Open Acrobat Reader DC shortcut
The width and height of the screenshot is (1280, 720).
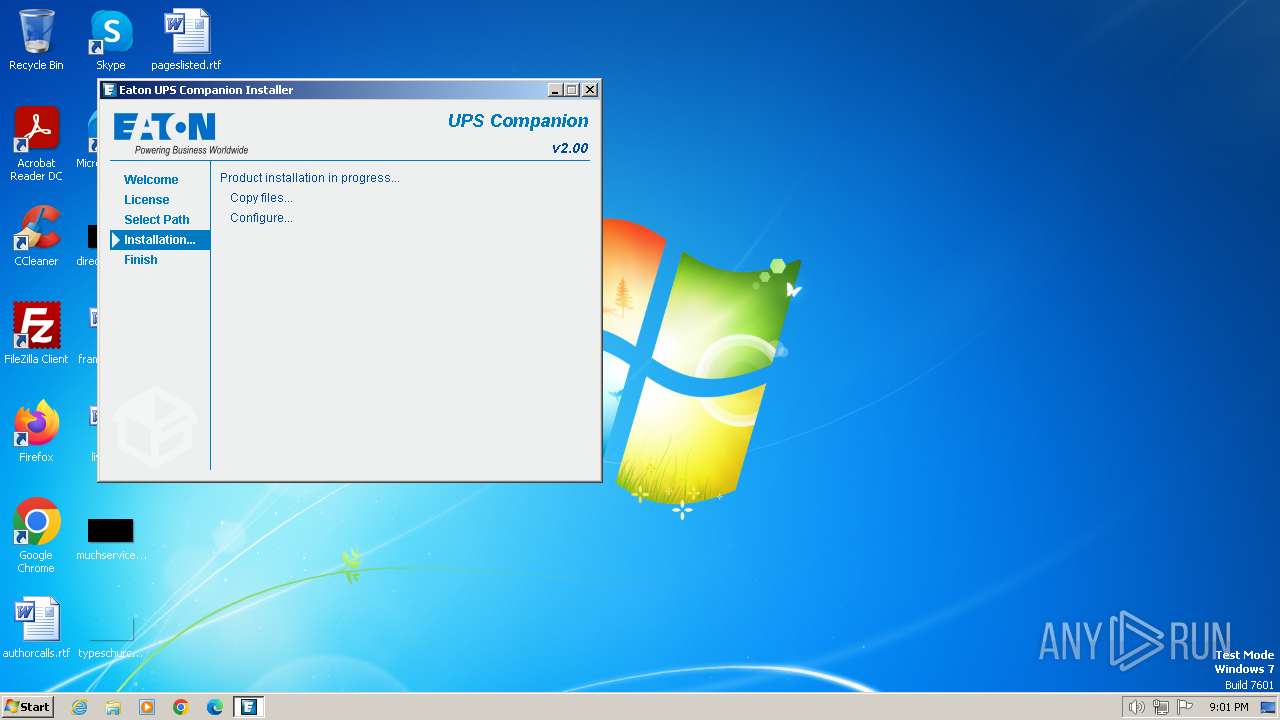pos(36,144)
